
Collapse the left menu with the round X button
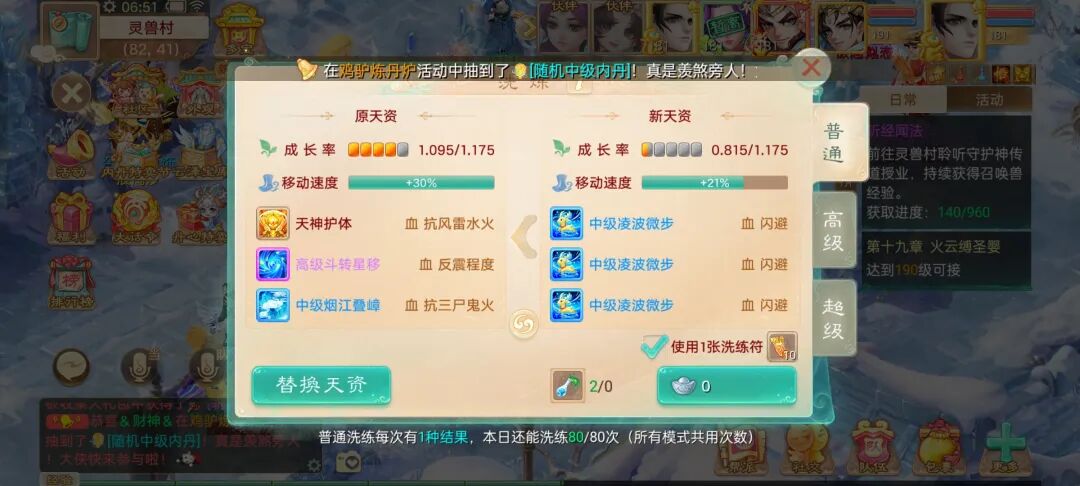click(x=71, y=93)
